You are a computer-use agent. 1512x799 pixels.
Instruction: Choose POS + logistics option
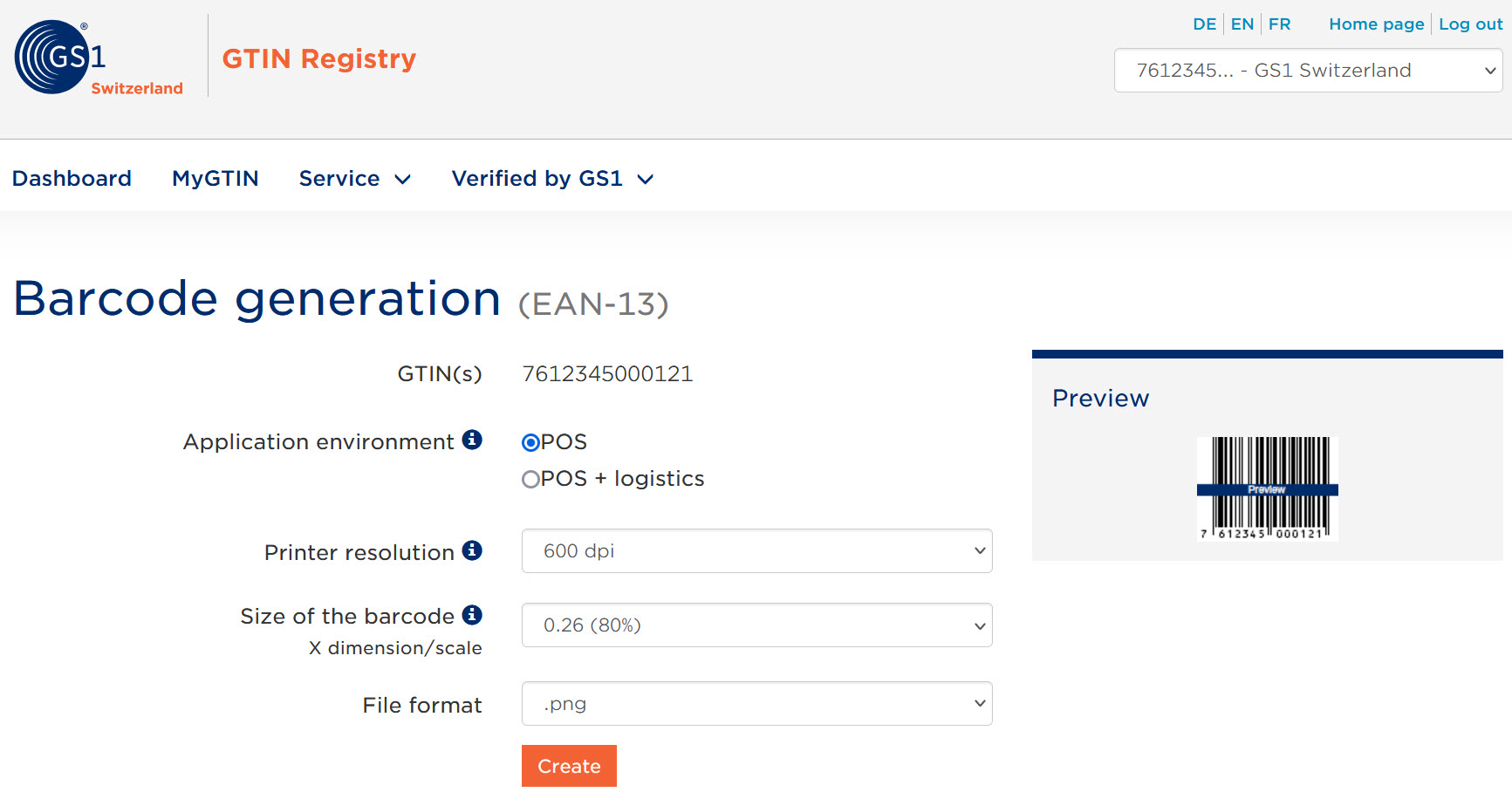[530, 479]
